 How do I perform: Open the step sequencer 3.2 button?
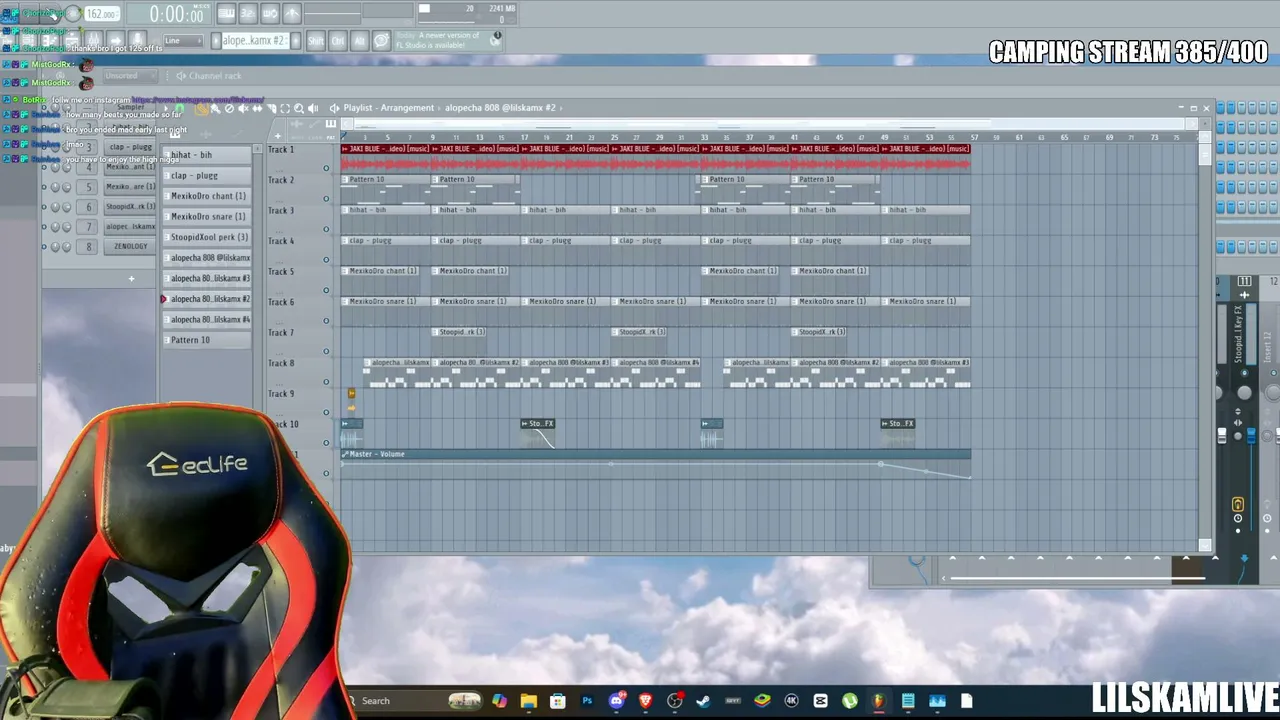pyautogui.click(x=247, y=13)
